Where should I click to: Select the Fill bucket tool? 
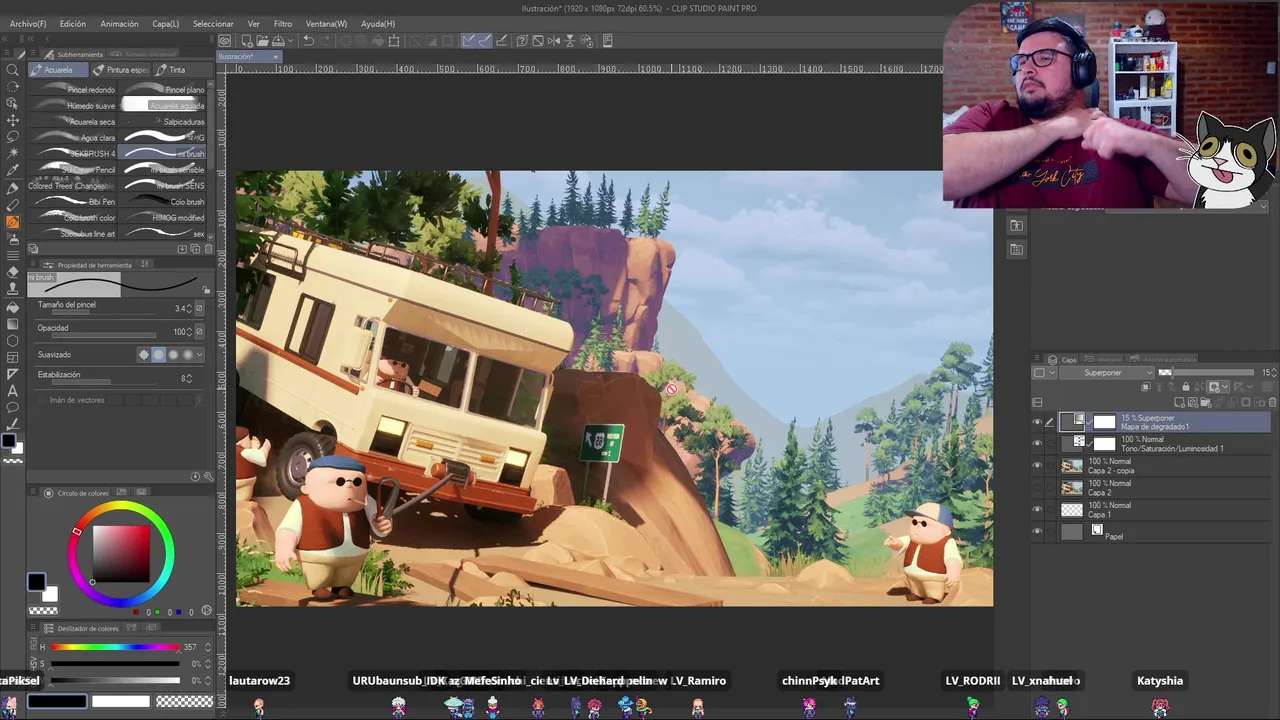coord(12,307)
